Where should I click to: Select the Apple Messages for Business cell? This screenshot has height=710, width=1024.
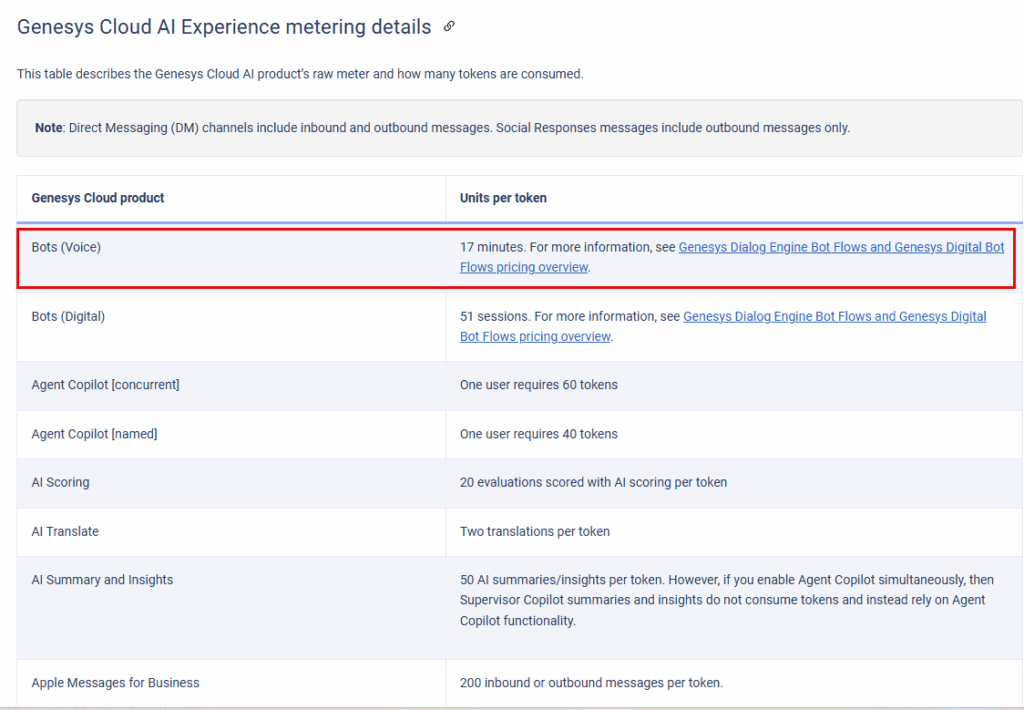[114, 683]
